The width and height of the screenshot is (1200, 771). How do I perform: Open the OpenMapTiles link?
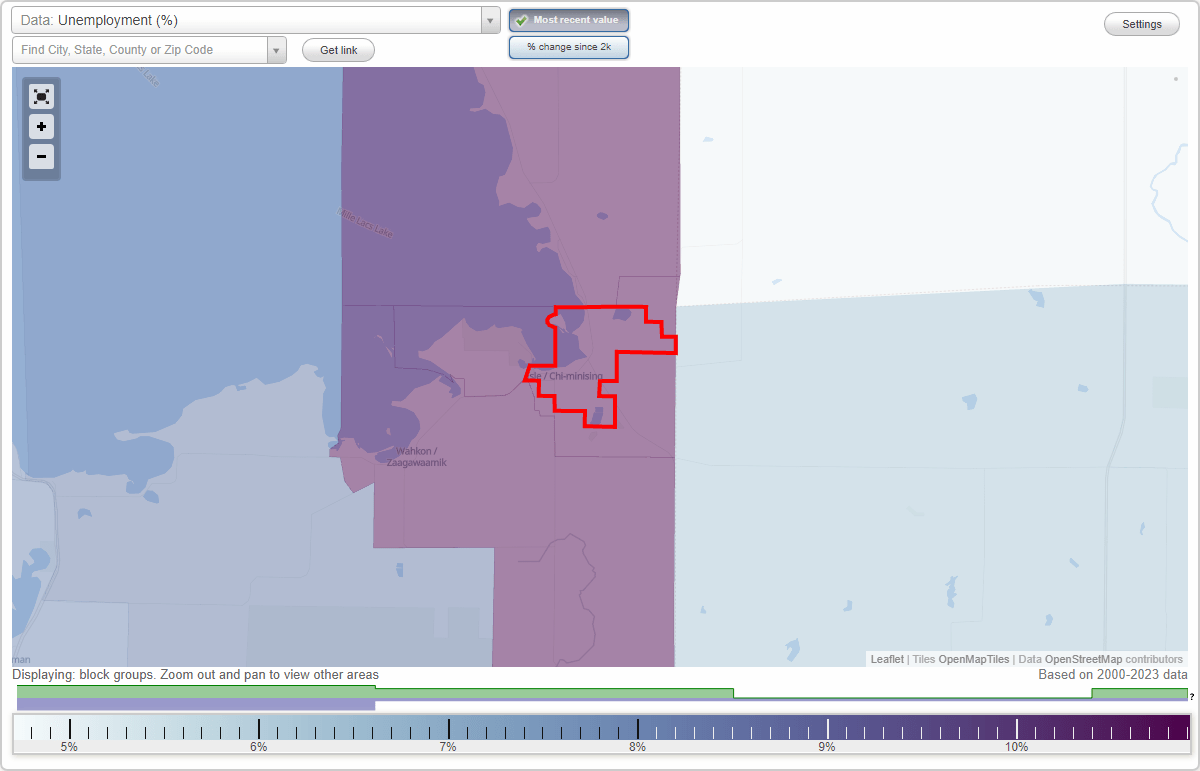(972, 659)
